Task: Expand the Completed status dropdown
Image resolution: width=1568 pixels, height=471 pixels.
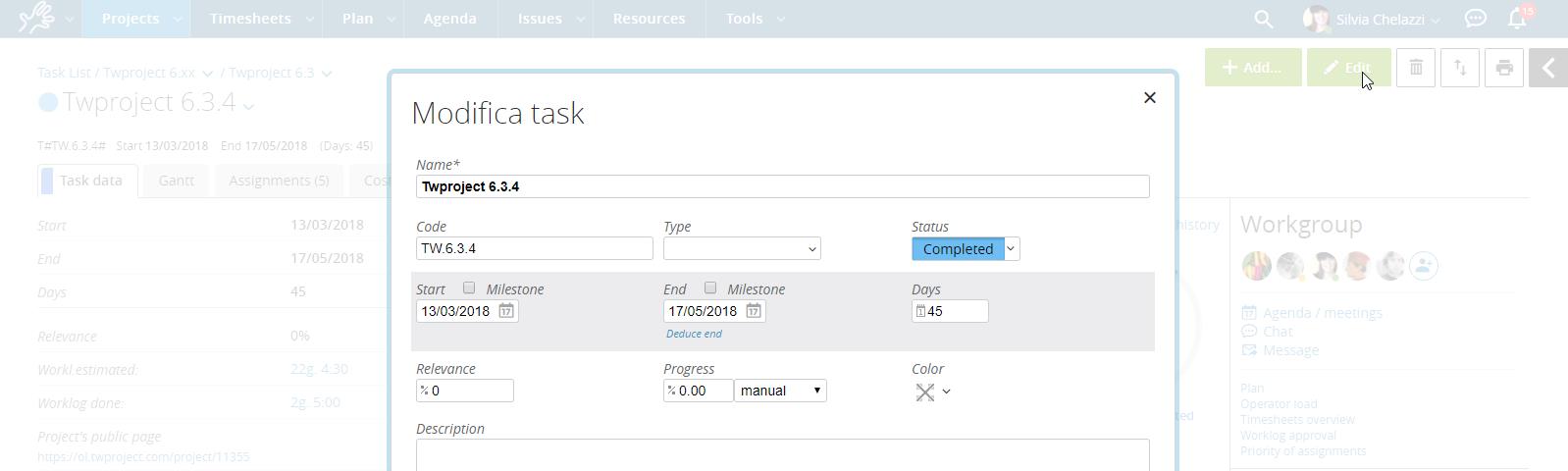Action: [x=1011, y=249]
